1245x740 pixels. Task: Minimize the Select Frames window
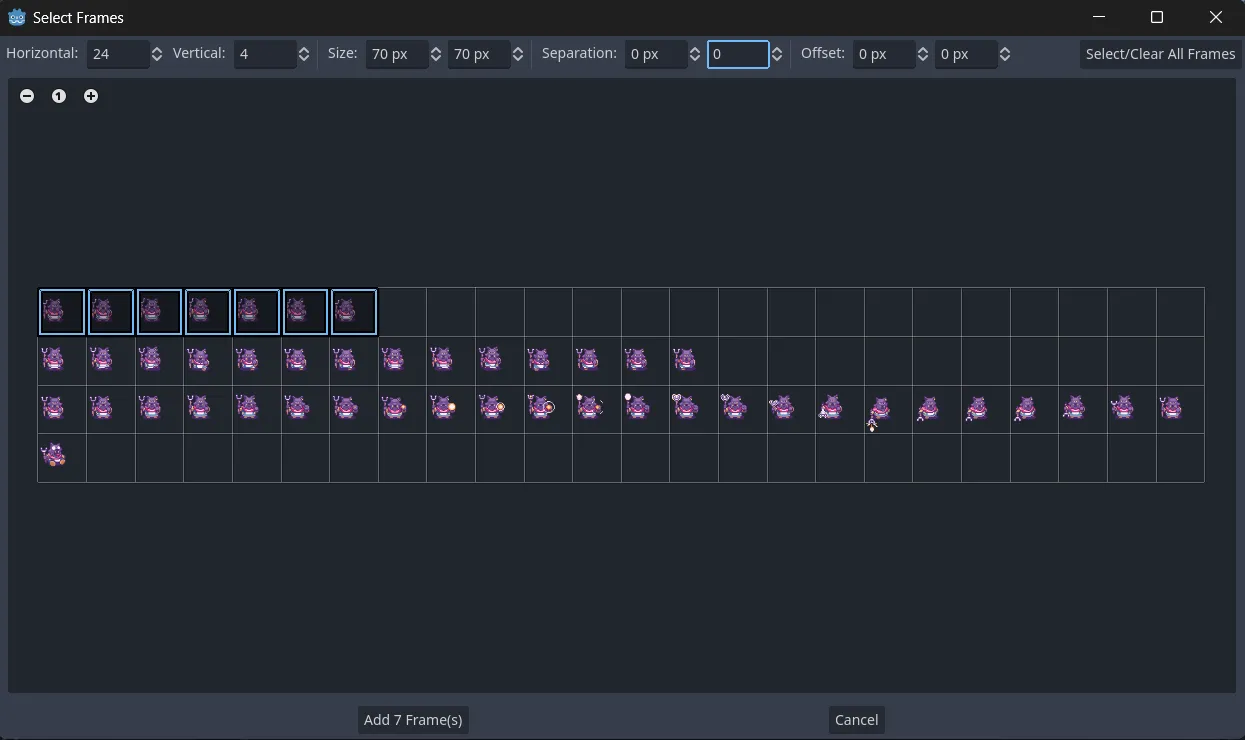(x=1099, y=17)
